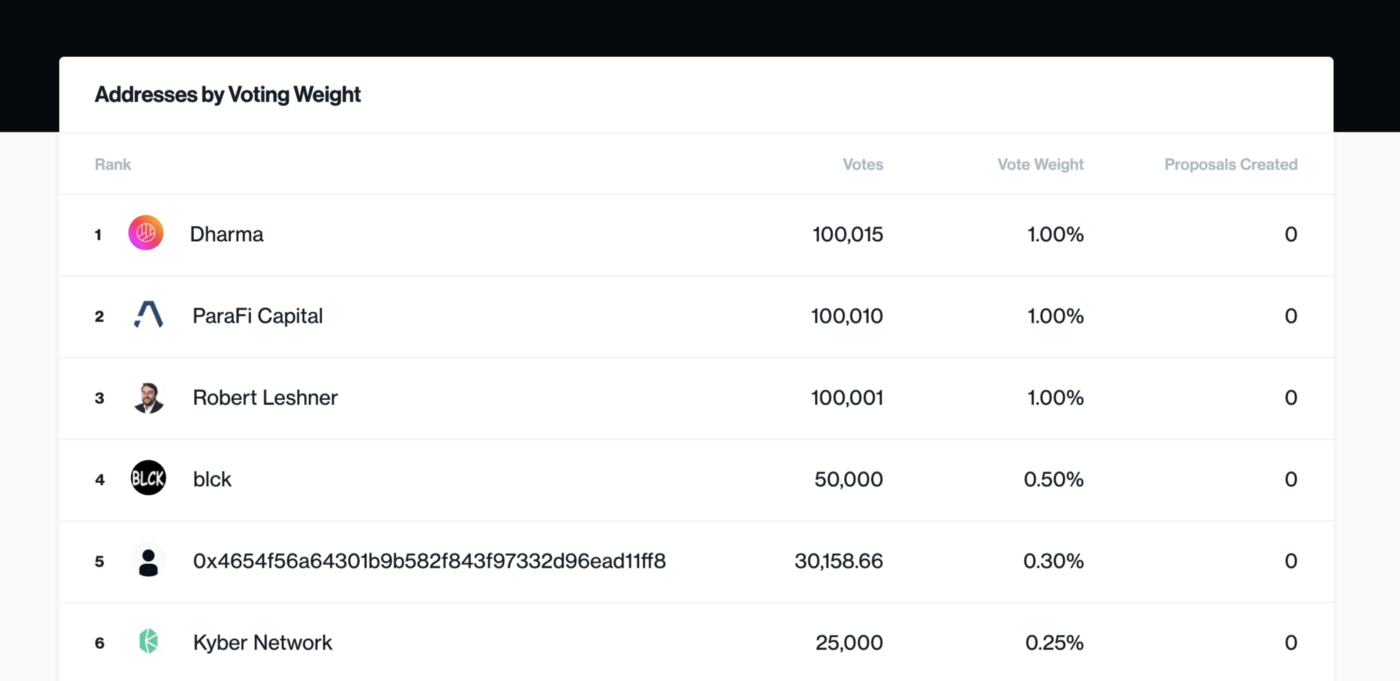Viewport: 1400px width, 681px height.
Task: Open the blck address name
Action: 212,479
